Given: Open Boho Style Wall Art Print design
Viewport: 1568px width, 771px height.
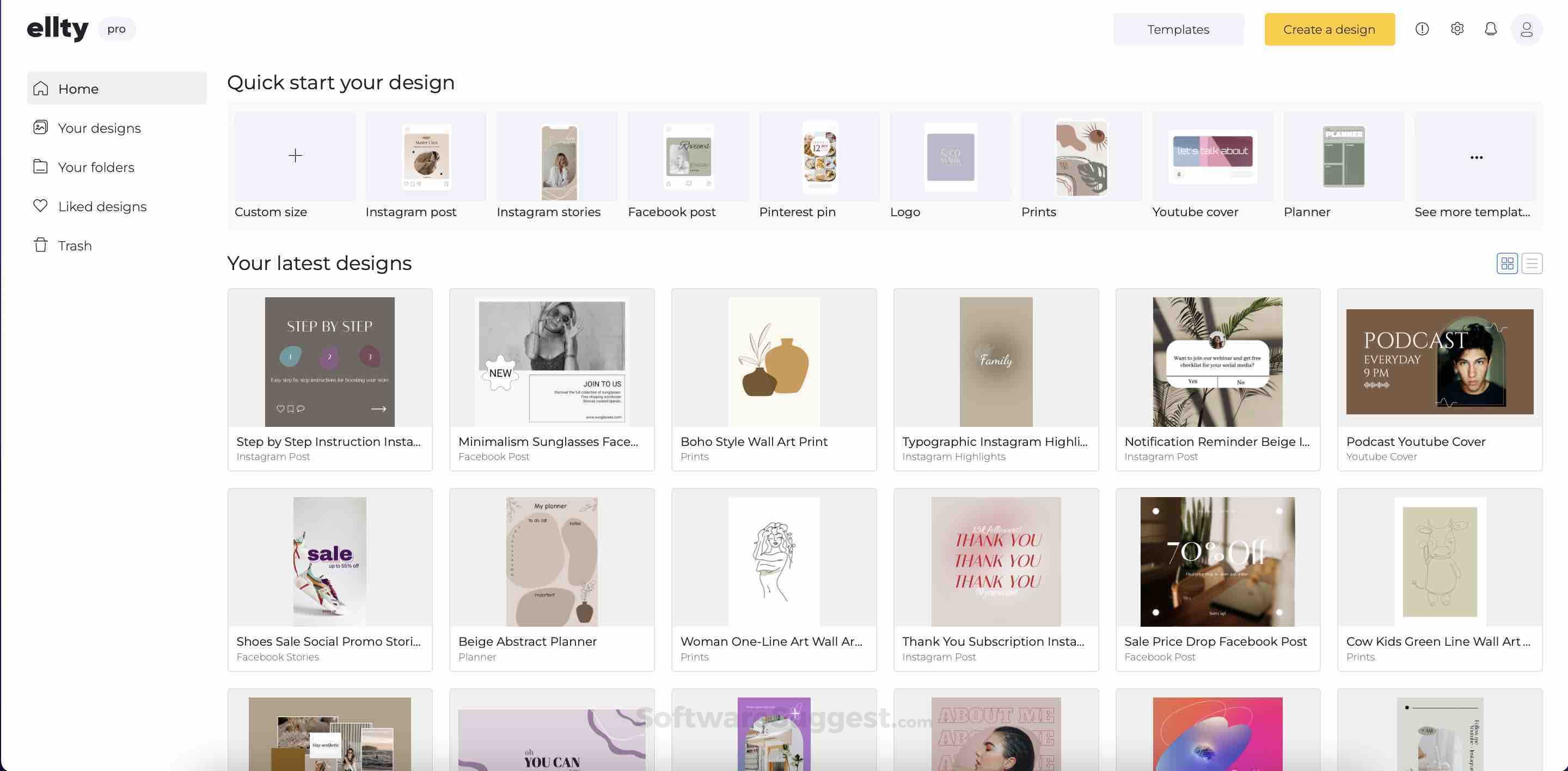Looking at the screenshot, I should pyautogui.click(x=774, y=363).
